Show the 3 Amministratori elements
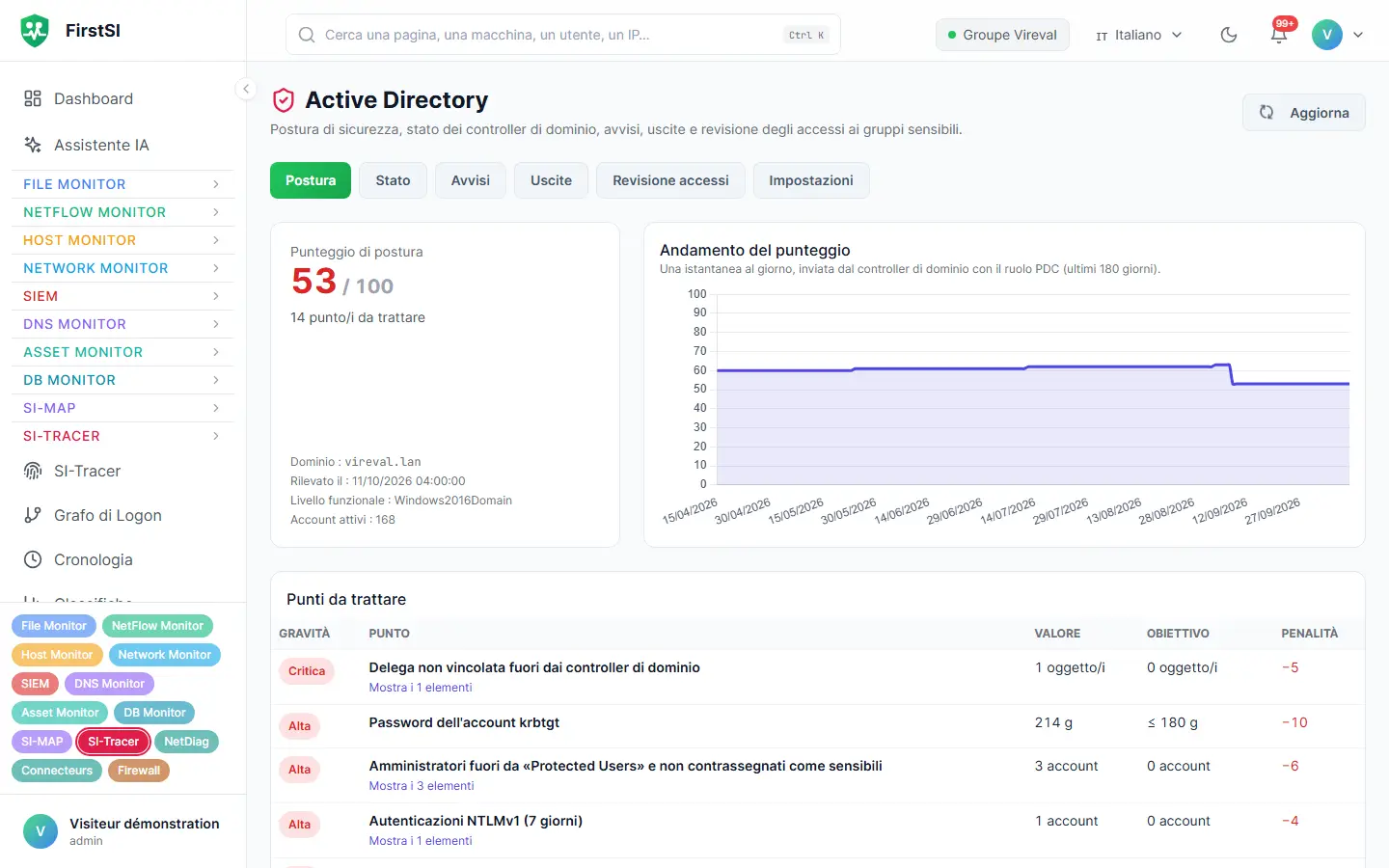The image size is (1389, 868). [422, 786]
